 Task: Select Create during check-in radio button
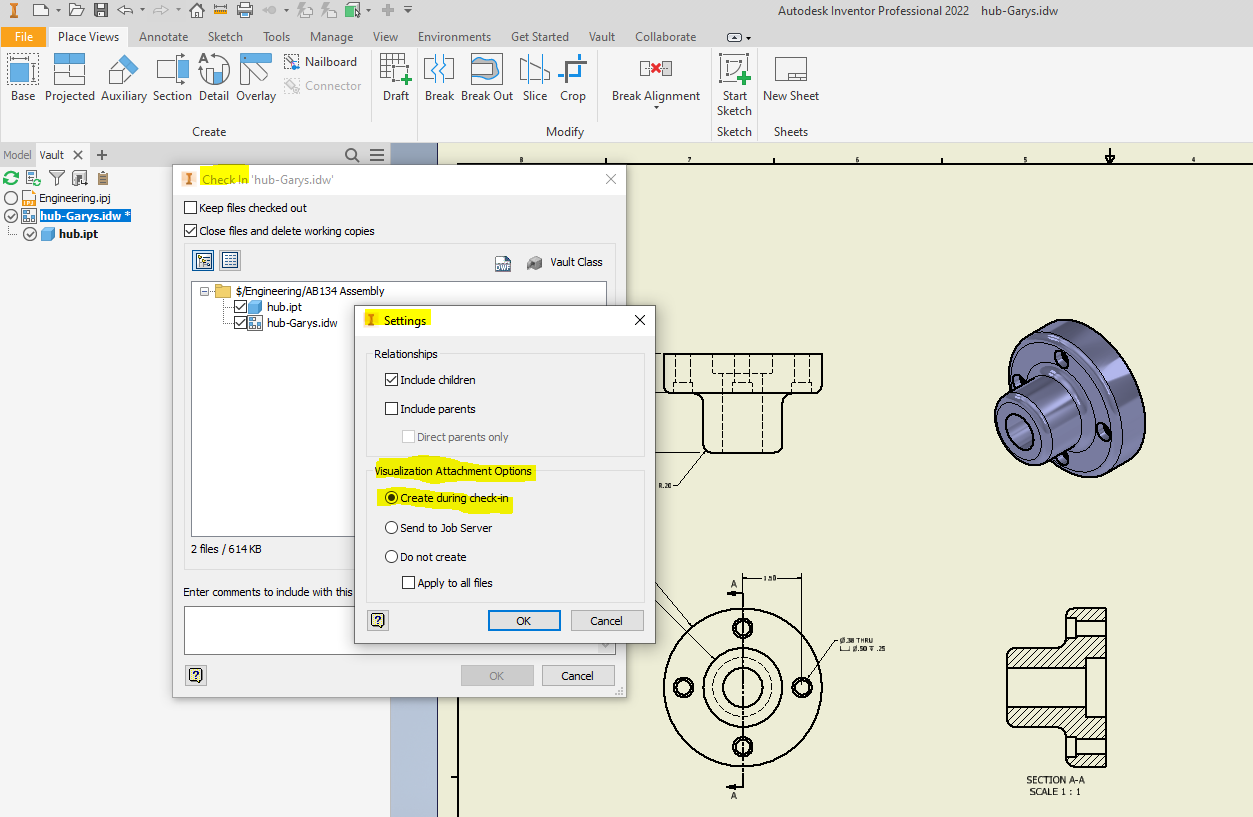click(391, 498)
